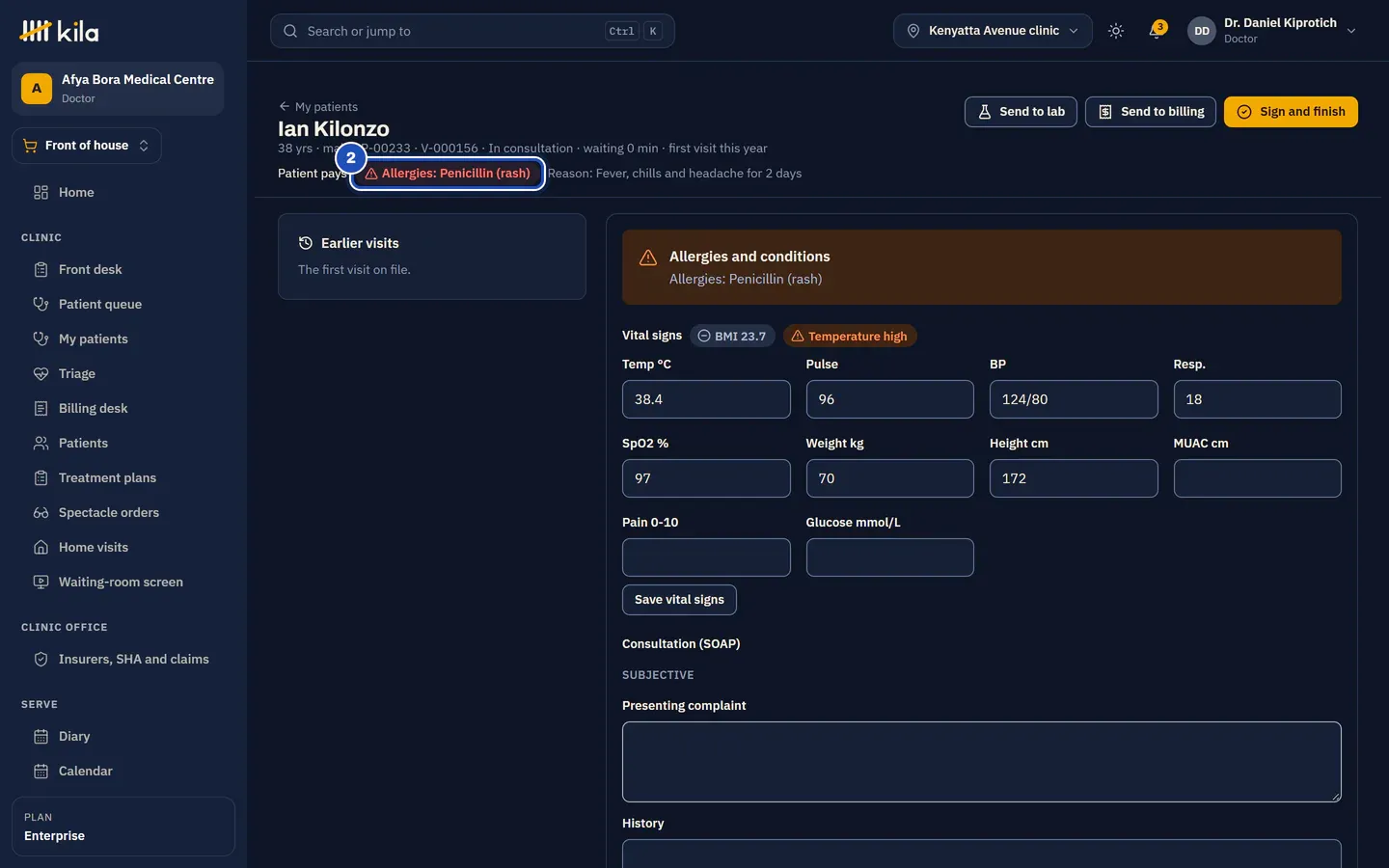Click the Waiting-room screen monitor icon

[41, 582]
